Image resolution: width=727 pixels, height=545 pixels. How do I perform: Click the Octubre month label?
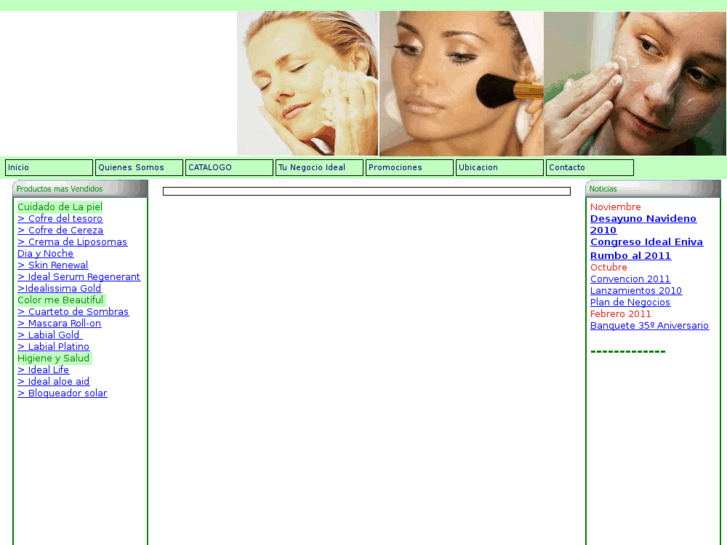point(608,267)
